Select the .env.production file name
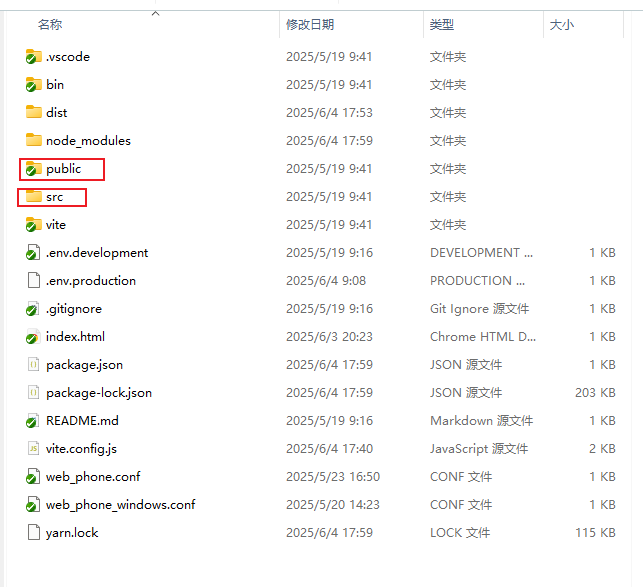This screenshot has height=587, width=643. pyautogui.click(x=91, y=281)
